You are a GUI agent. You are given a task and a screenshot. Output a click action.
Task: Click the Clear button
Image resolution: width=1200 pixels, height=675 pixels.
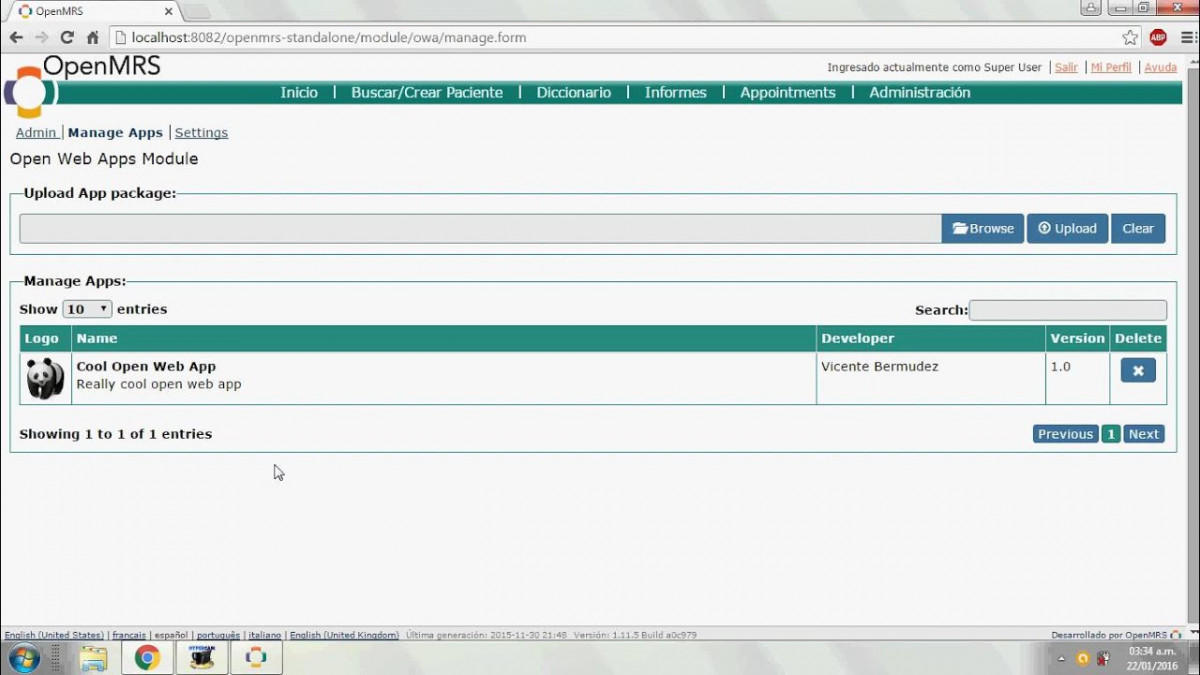[1137, 228]
